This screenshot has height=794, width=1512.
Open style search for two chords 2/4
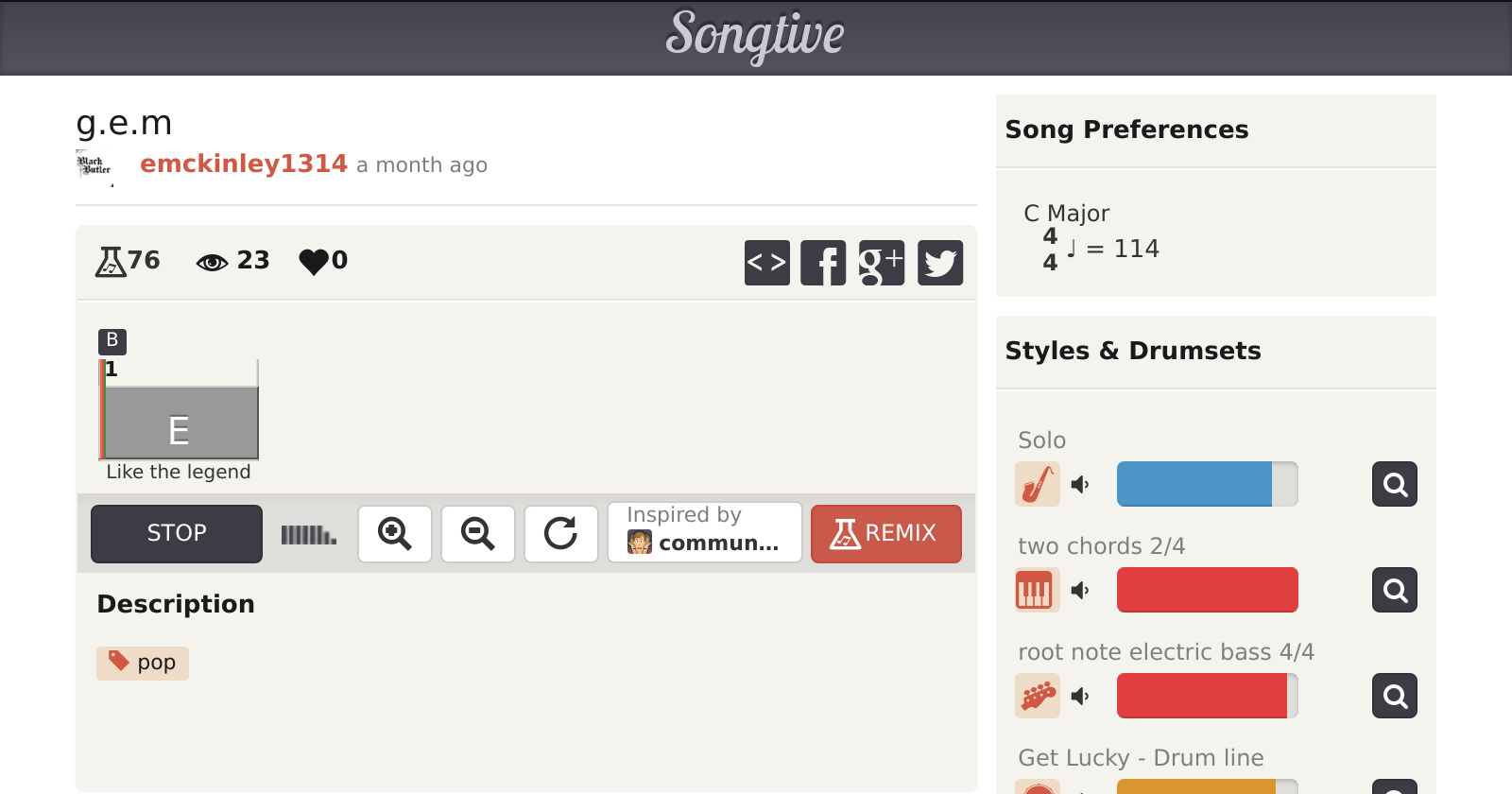1395,591
